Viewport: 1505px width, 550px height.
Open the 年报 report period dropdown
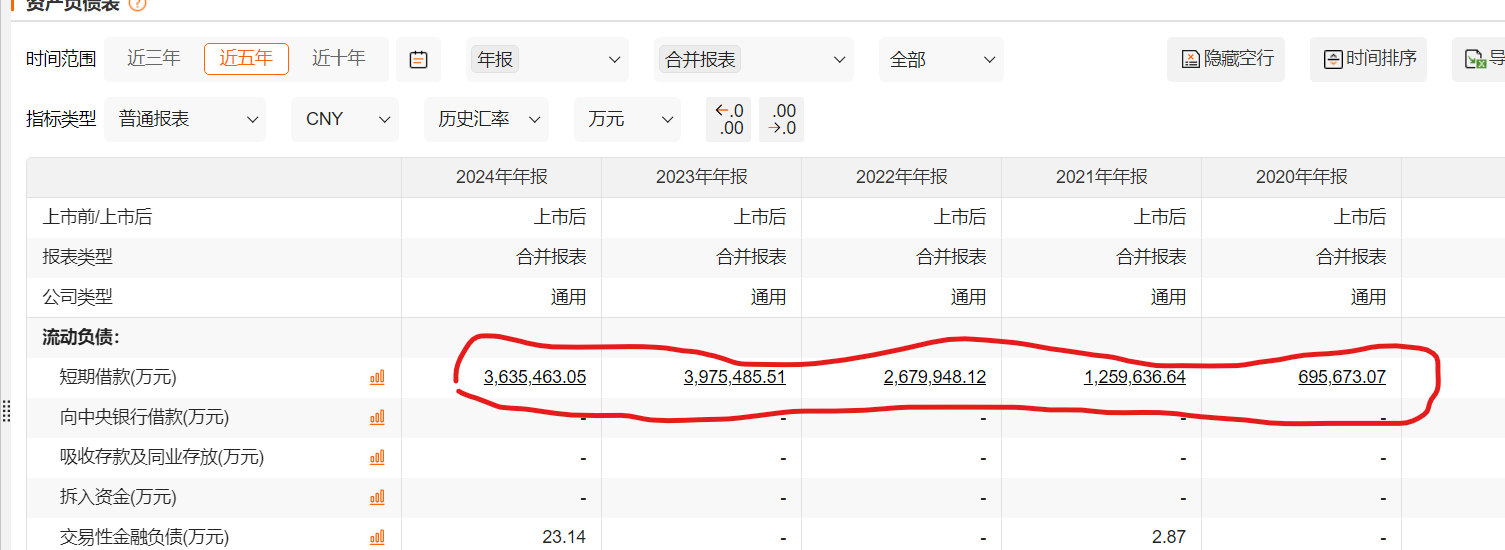(x=547, y=60)
